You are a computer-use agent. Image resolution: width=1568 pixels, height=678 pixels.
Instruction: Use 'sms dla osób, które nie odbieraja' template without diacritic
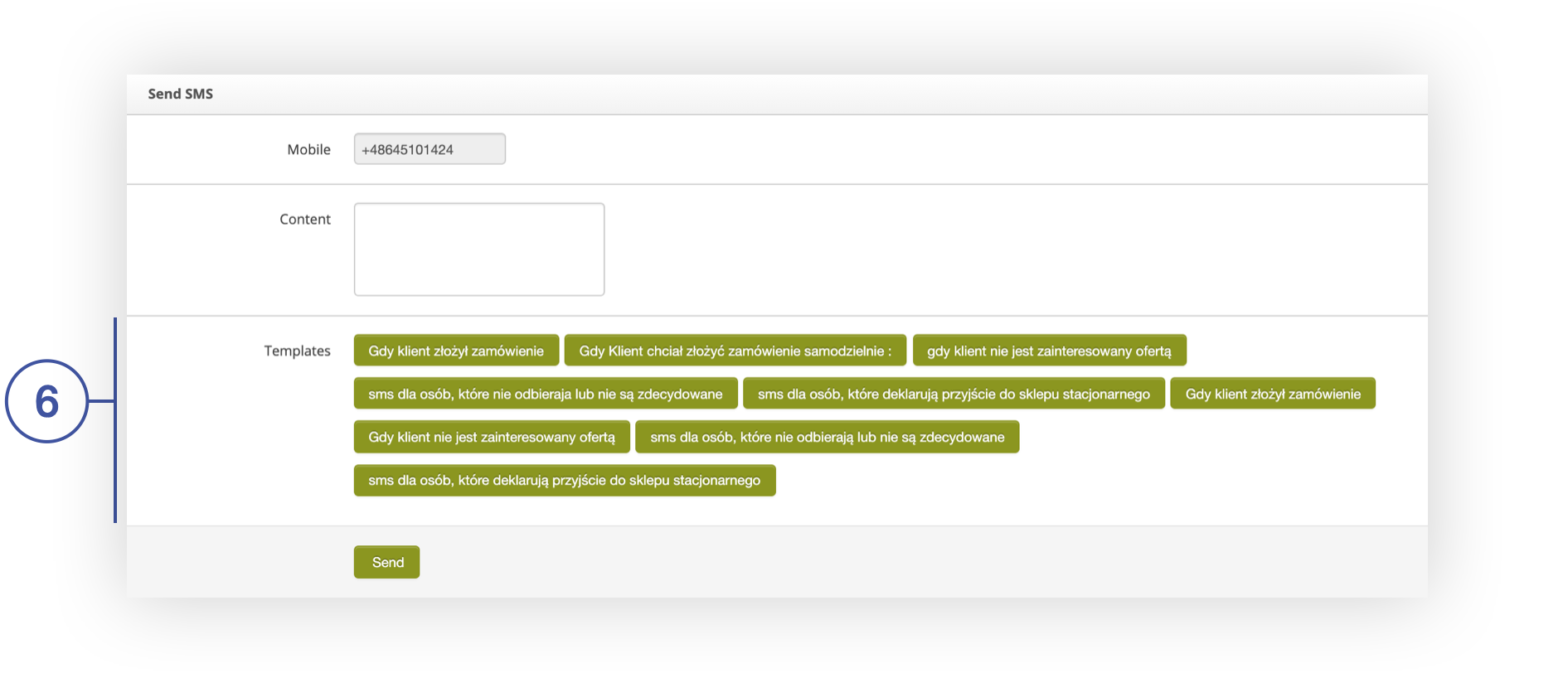pos(546,394)
